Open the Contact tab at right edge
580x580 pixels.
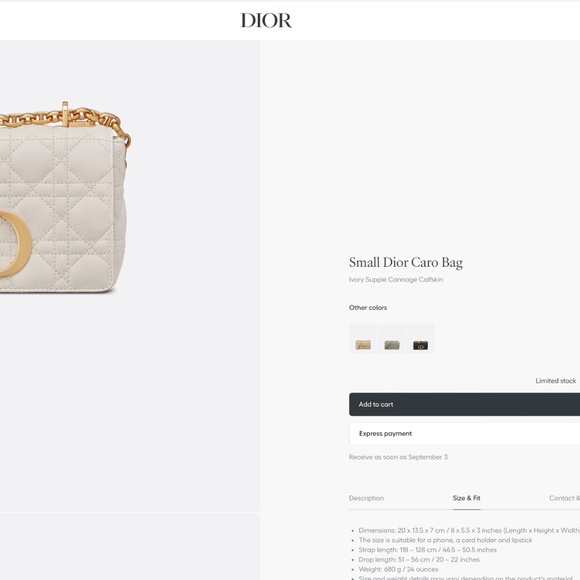564,498
